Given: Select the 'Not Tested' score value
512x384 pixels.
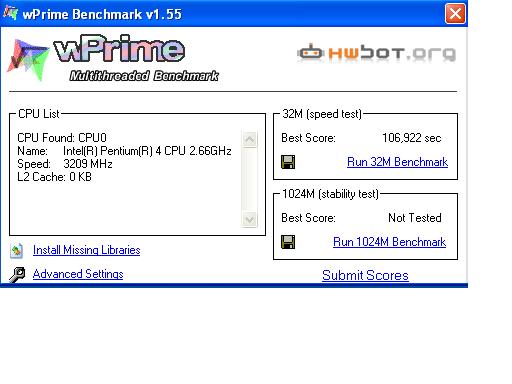Looking at the screenshot, I should click(x=415, y=218).
